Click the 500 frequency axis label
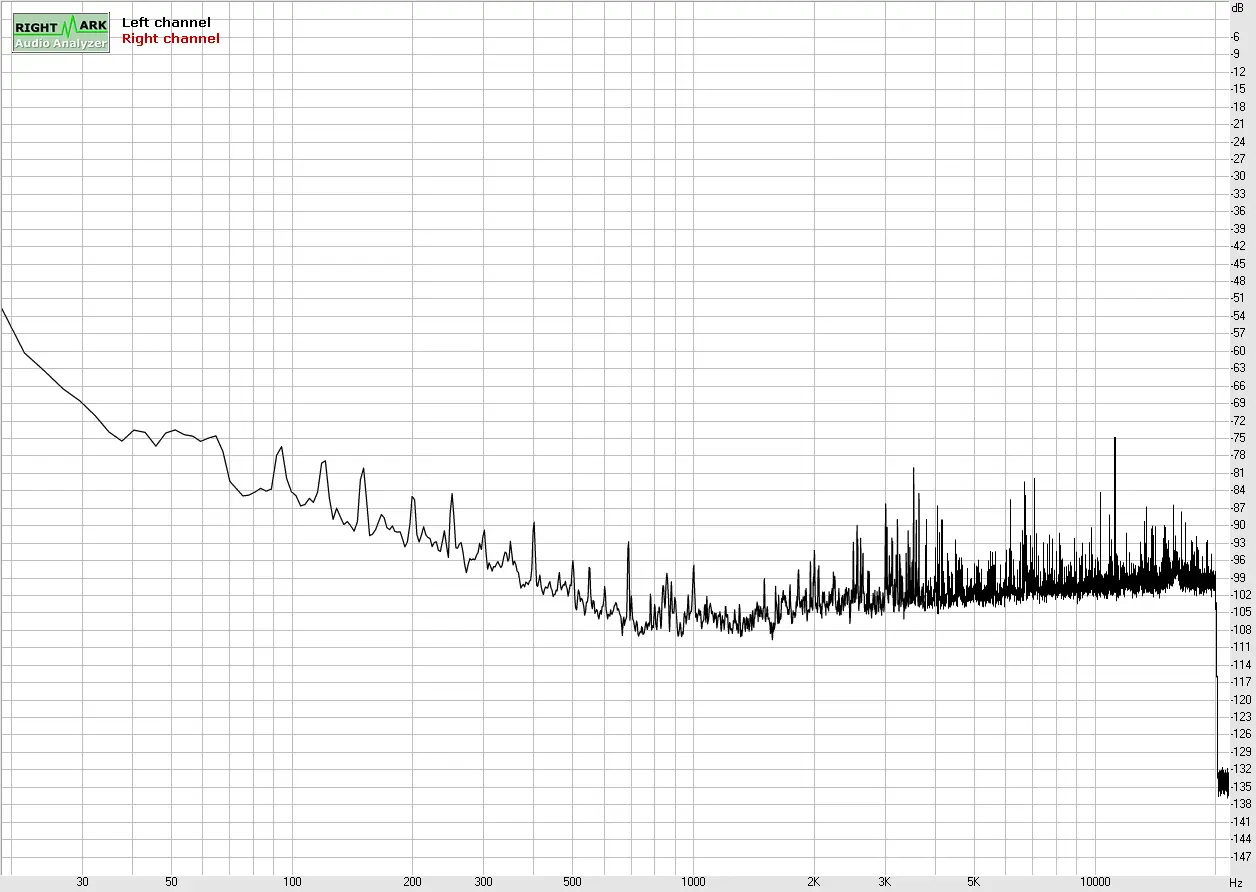The height and width of the screenshot is (892, 1256). pos(572,882)
